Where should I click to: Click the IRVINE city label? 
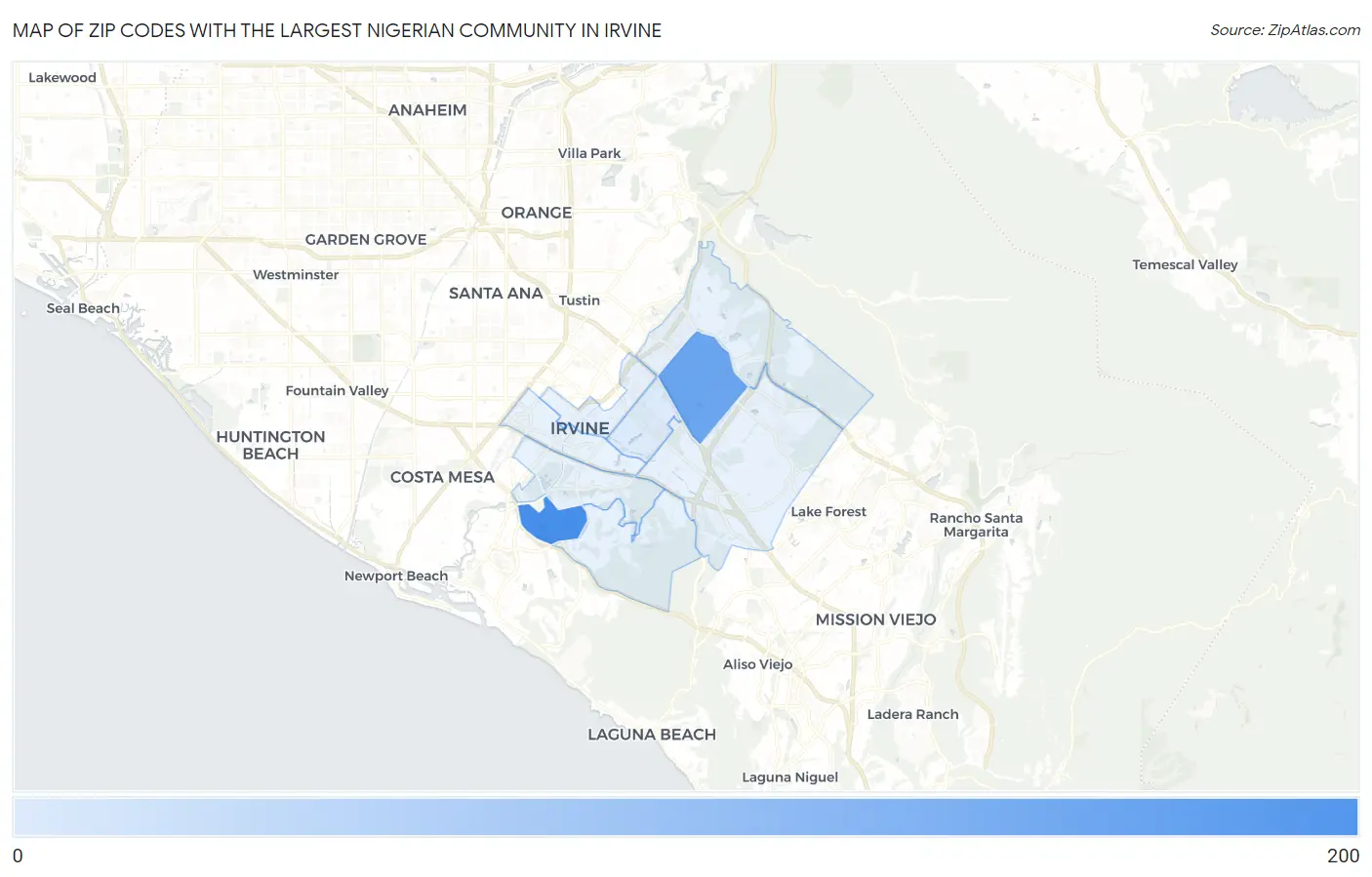pyautogui.click(x=580, y=428)
